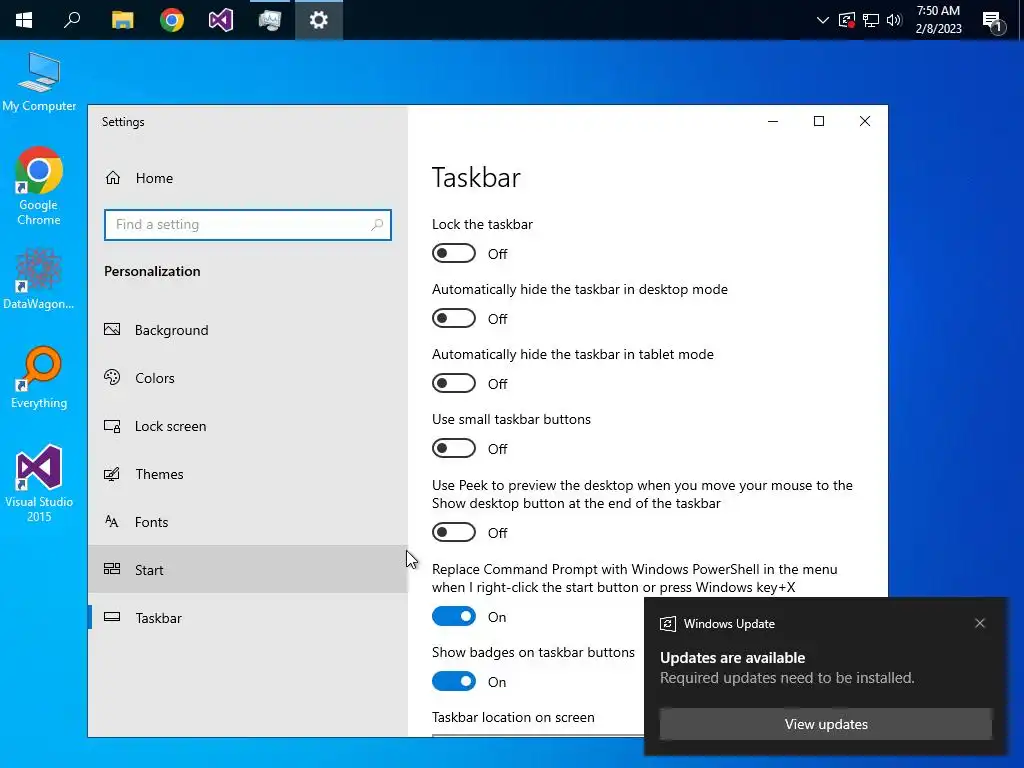Show hidden system tray icons
The image size is (1024, 768).
(x=823, y=20)
